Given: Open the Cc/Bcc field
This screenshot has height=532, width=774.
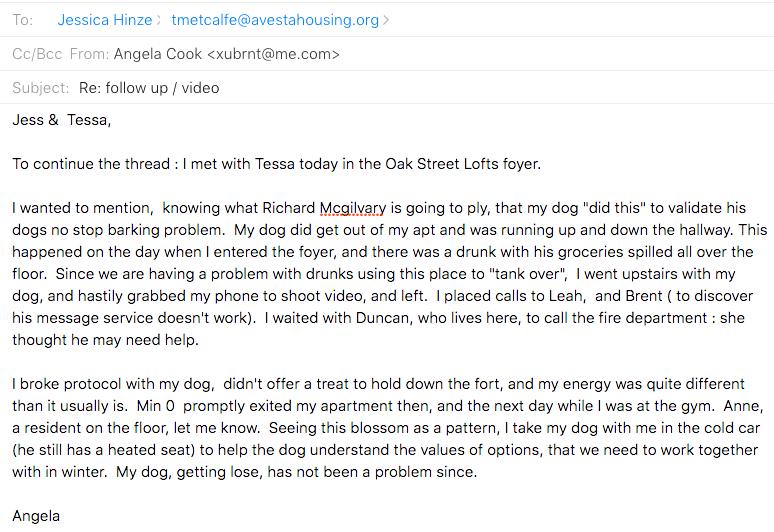Looking at the screenshot, I should pyautogui.click(x=38, y=54).
